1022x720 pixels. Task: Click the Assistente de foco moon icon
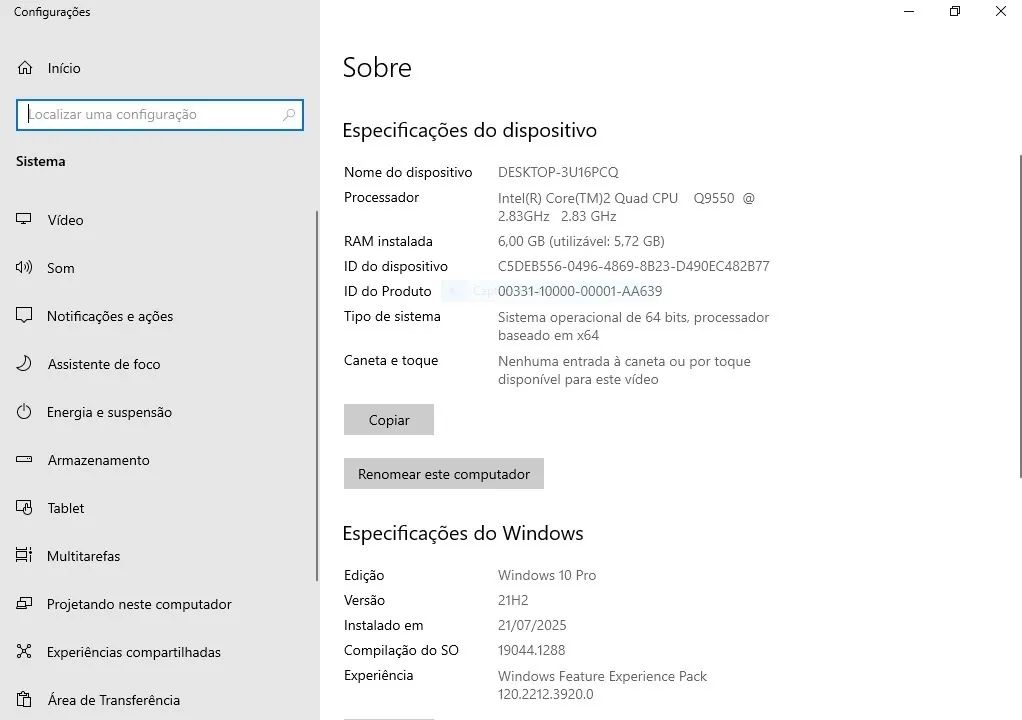[x=23, y=364]
